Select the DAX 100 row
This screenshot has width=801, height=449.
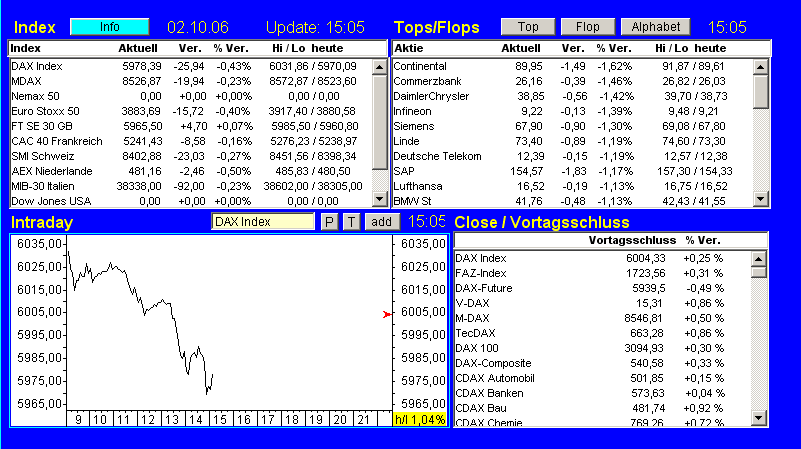(602, 348)
